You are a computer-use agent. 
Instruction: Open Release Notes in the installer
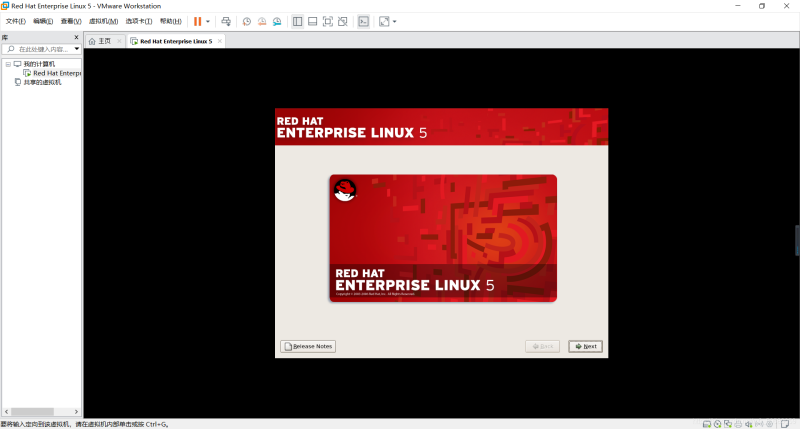click(308, 346)
